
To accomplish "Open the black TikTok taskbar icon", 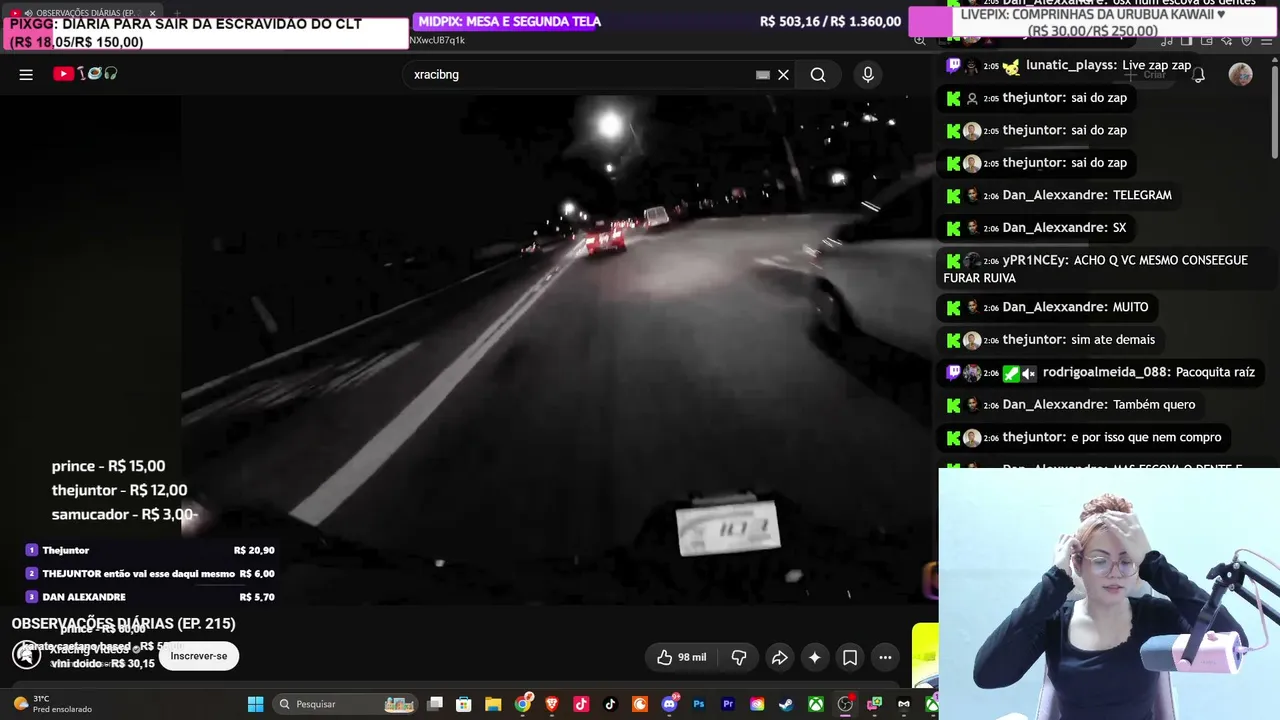I will (x=611, y=704).
